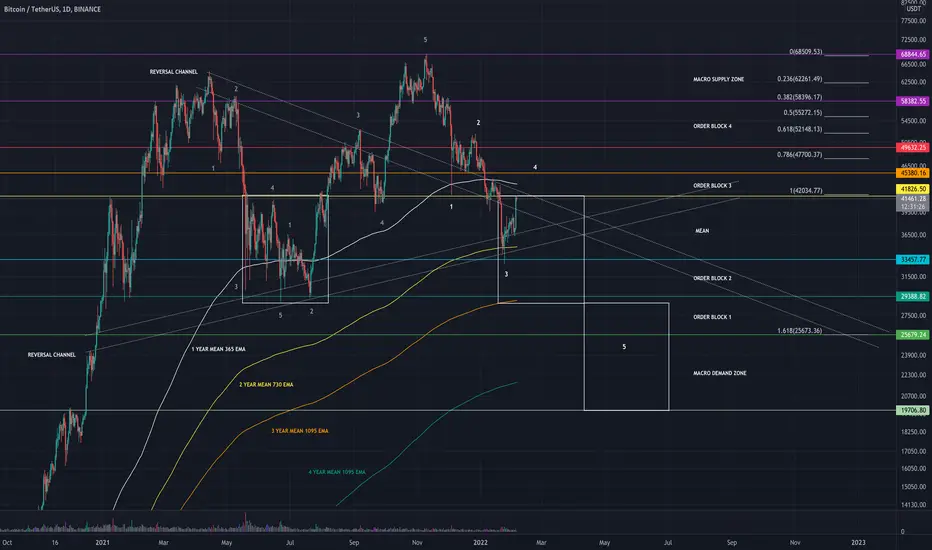The image size is (932, 550).
Task: Click the orange 45380.16 price tag
Action: (912, 173)
